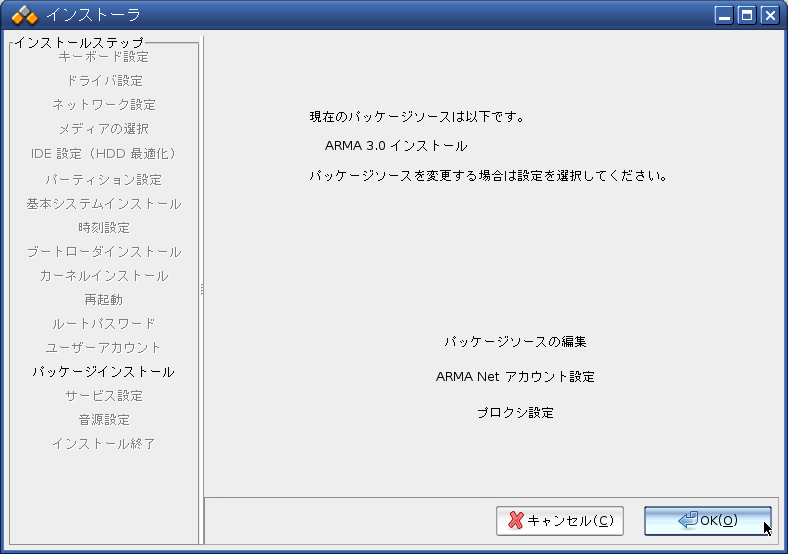Select パッケージインストール step in sidebar
This screenshot has width=788, height=554.
103,372
